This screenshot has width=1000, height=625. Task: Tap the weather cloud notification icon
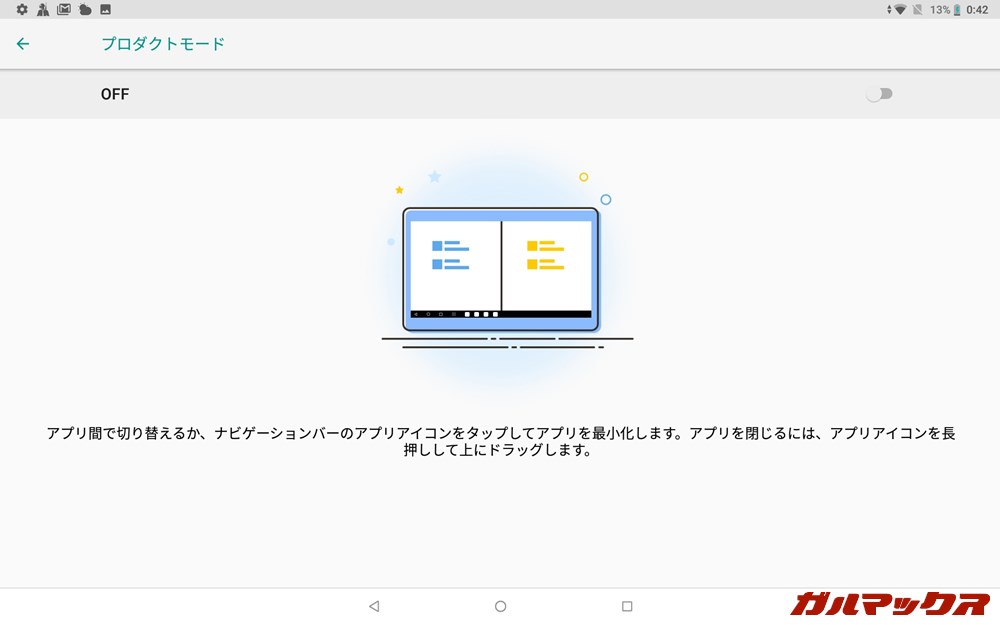point(85,9)
